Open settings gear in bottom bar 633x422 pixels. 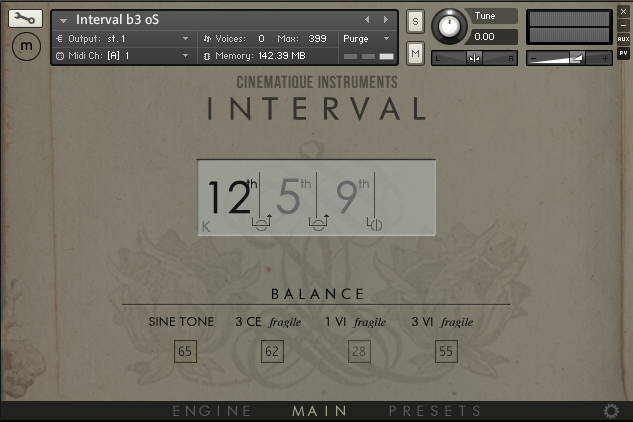(611, 411)
